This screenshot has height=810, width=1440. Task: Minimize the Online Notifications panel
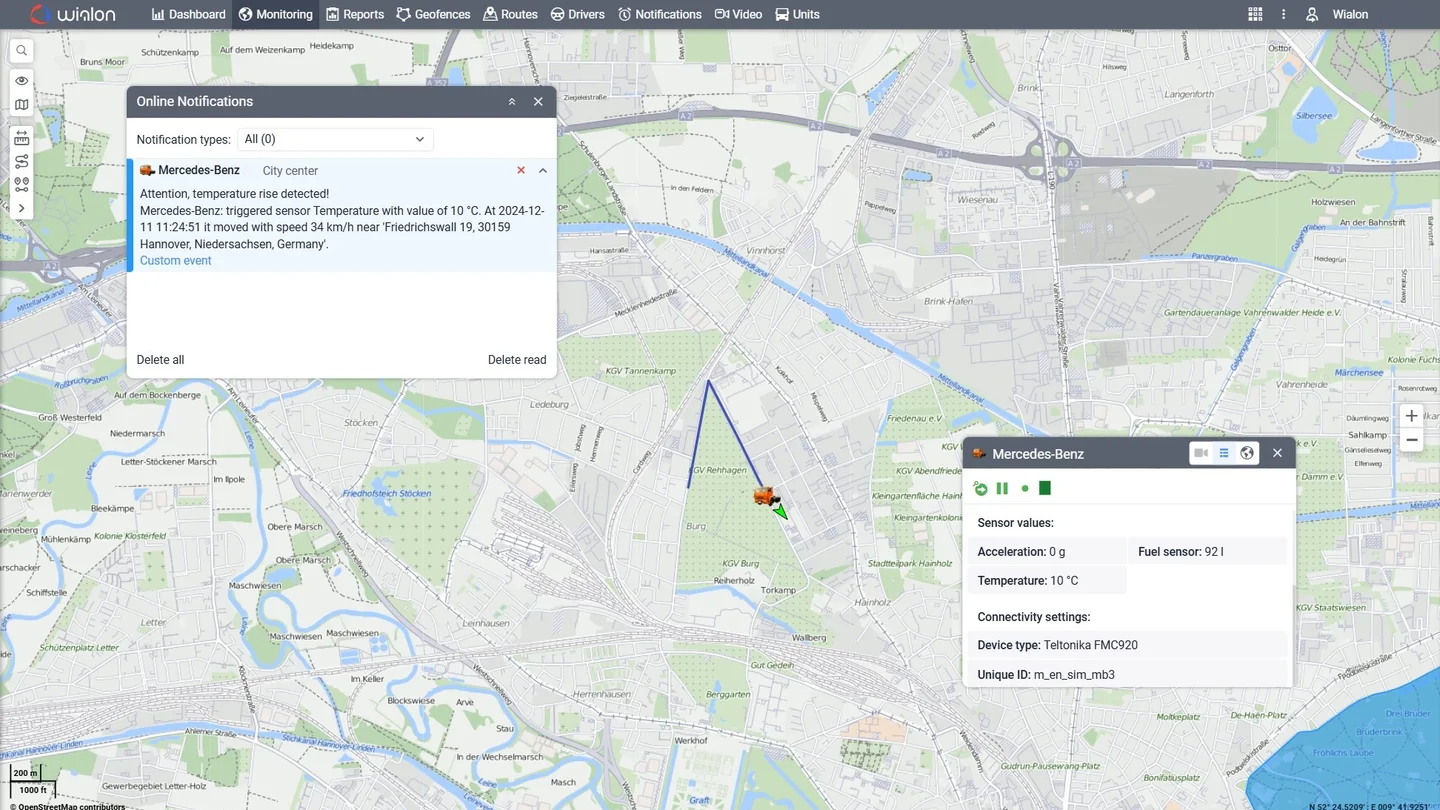coord(512,101)
